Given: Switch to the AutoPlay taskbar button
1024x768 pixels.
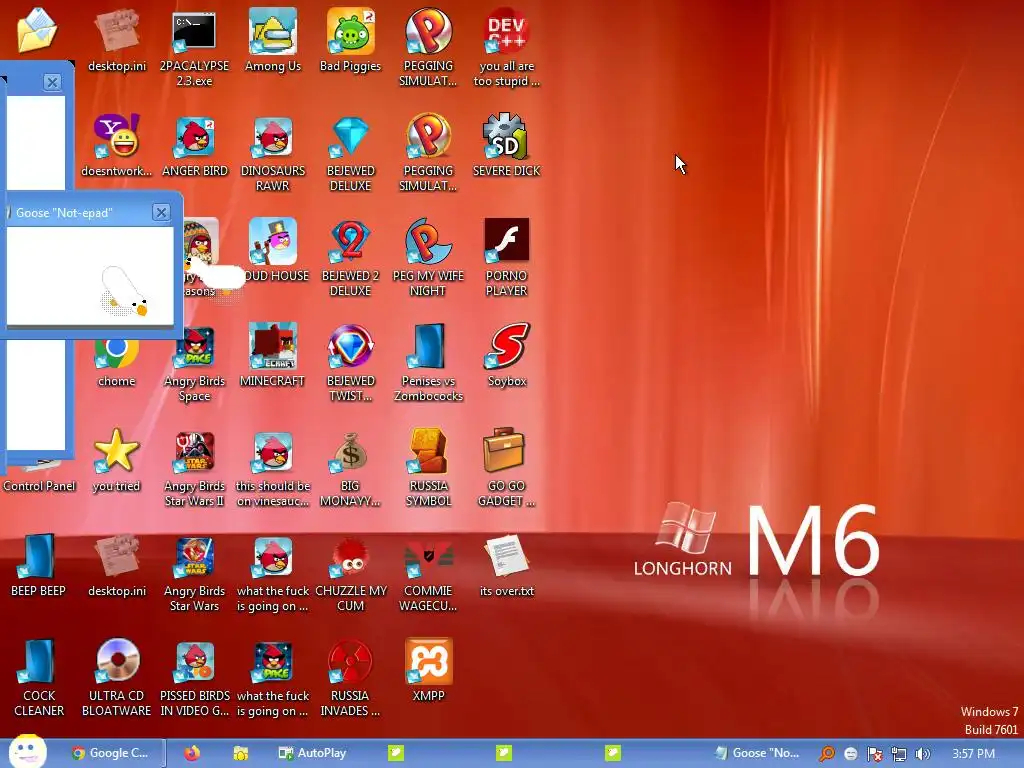Looking at the screenshot, I should [x=313, y=753].
